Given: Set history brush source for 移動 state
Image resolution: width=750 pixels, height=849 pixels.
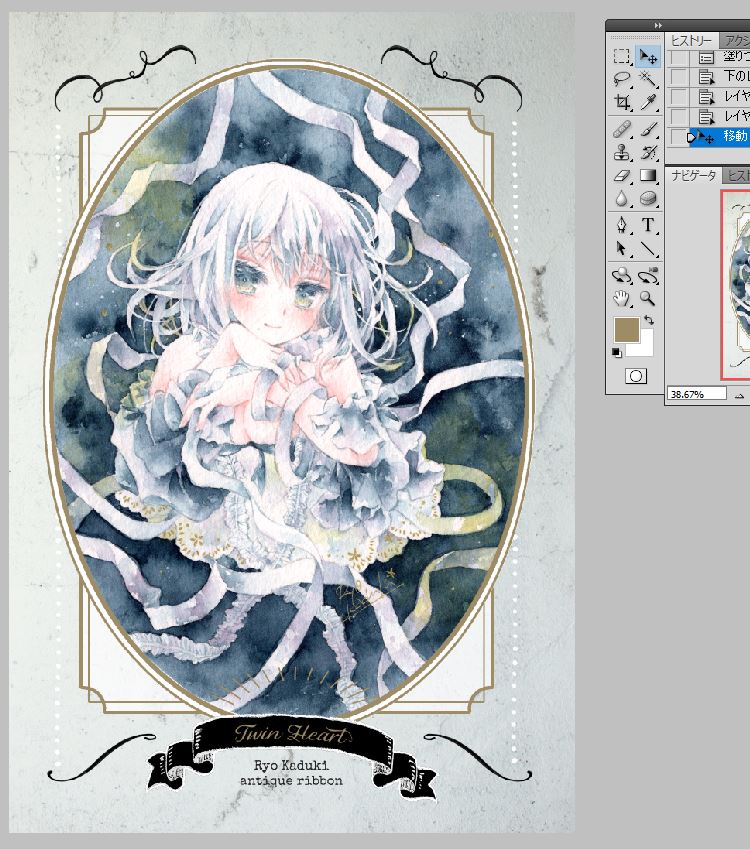Looking at the screenshot, I should 678,136.
